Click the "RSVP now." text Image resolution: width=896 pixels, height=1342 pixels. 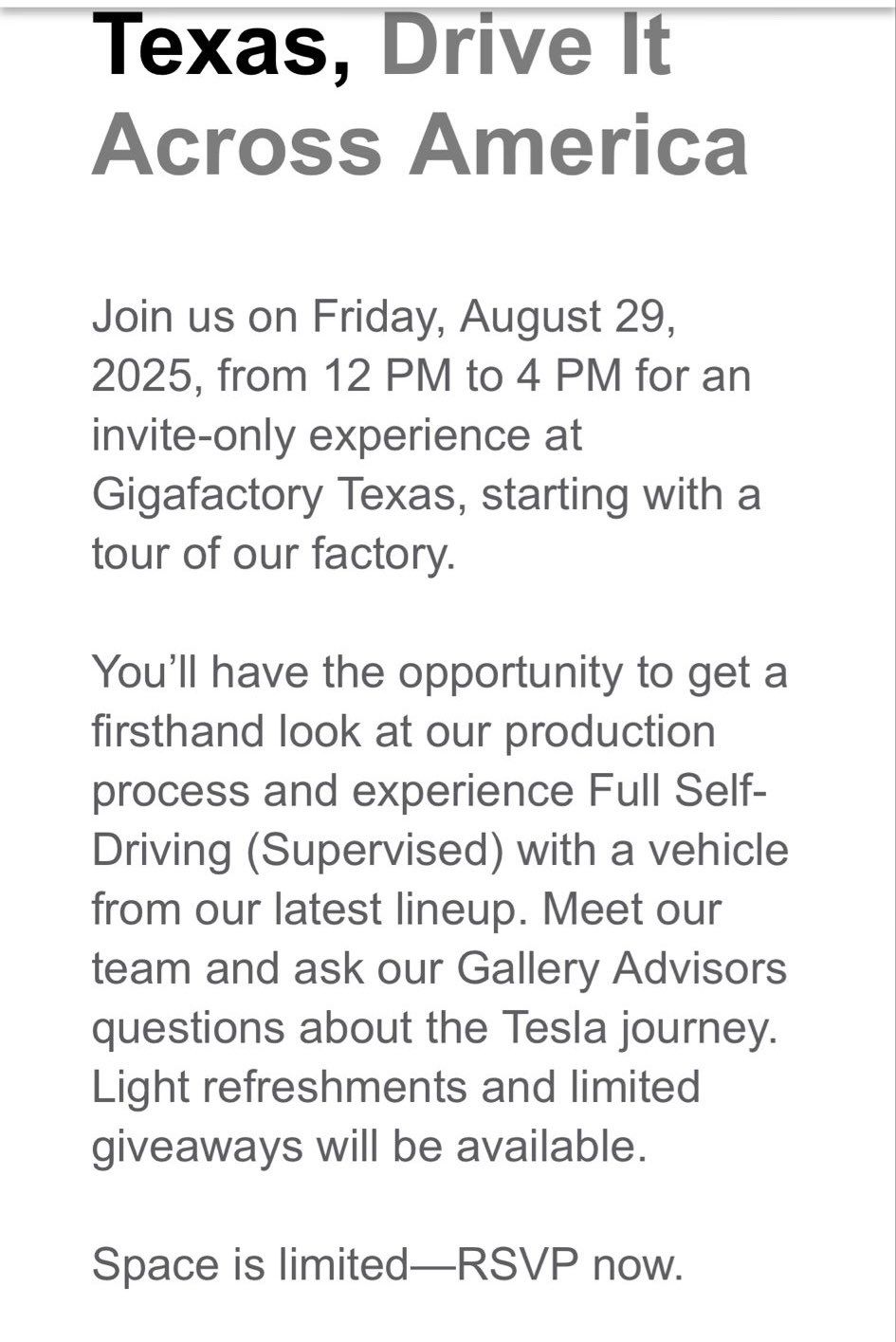571,1265
